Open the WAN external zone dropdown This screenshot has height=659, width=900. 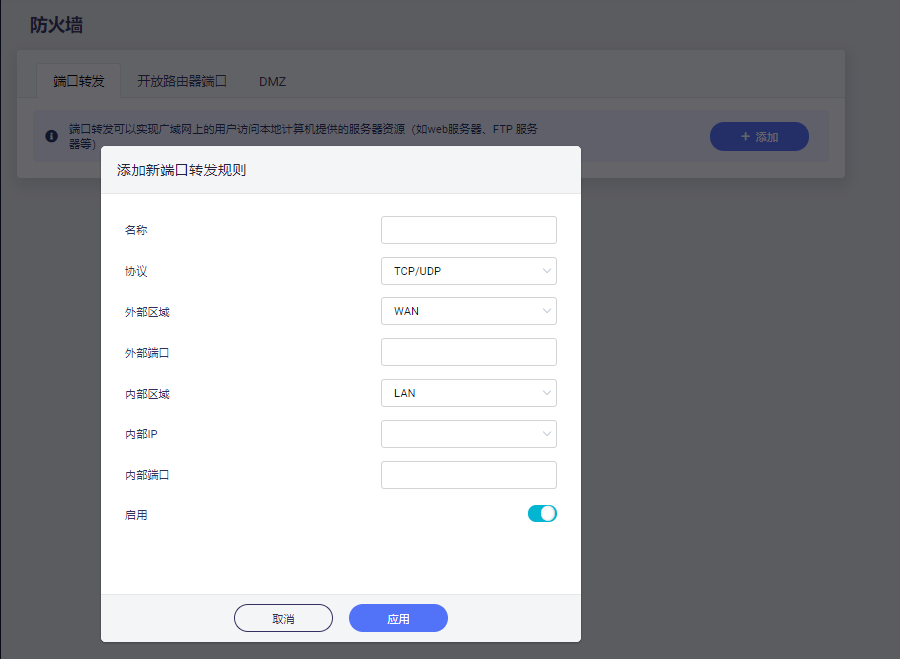pyautogui.click(x=468, y=311)
